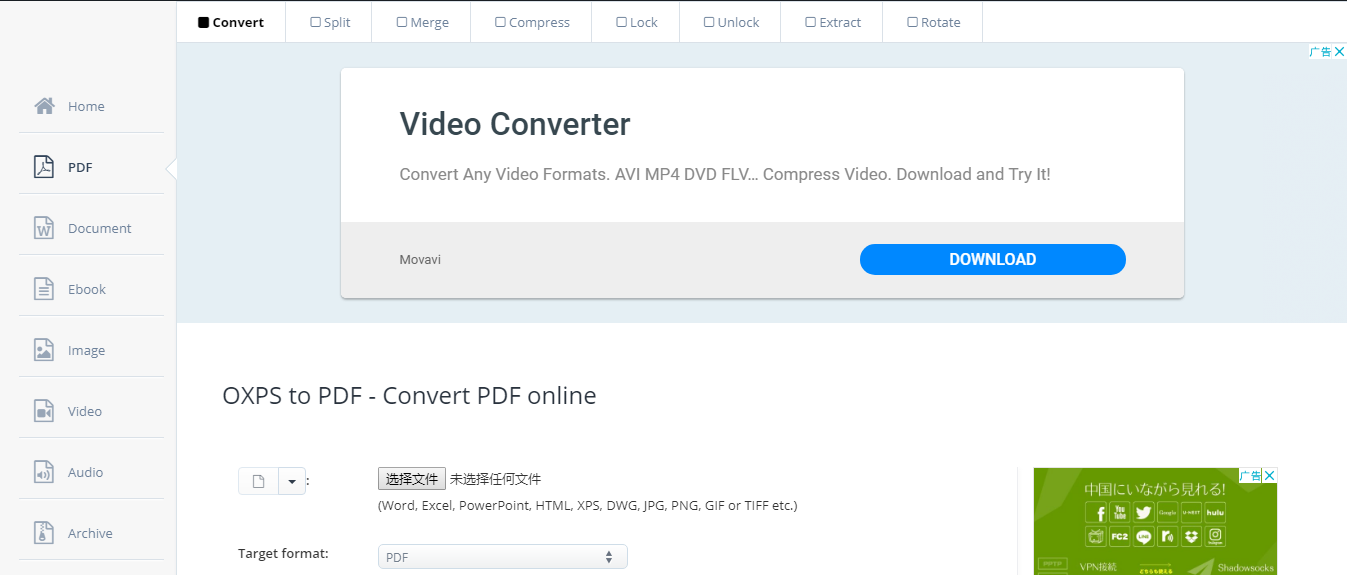Open Ebook converter via lined page icon
This screenshot has height=575, width=1347.
point(43,289)
